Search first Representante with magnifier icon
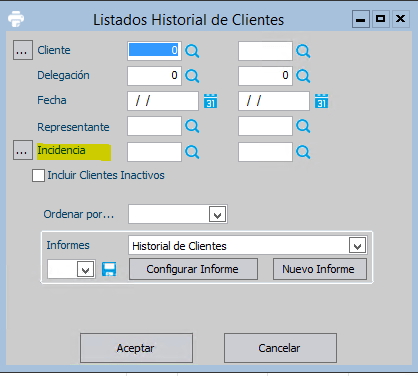 192,126
